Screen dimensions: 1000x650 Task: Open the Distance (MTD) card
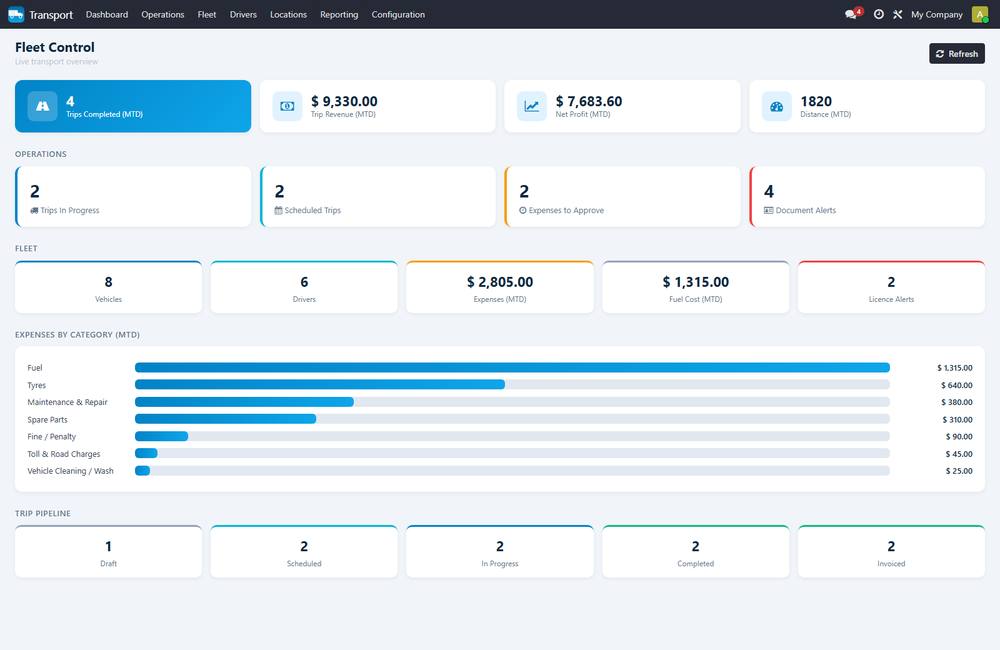pos(867,106)
